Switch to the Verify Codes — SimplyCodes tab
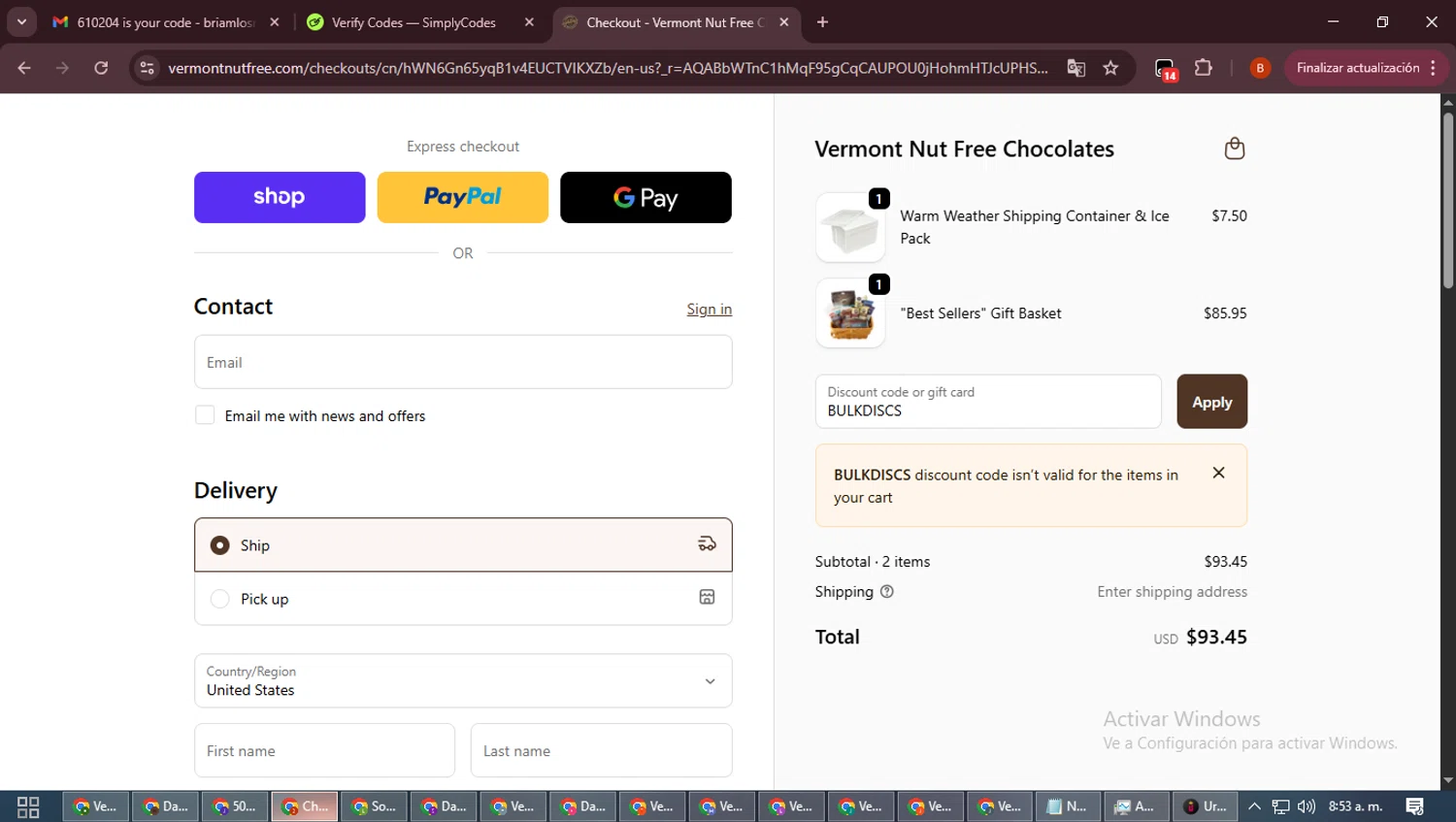 (414, 22)
